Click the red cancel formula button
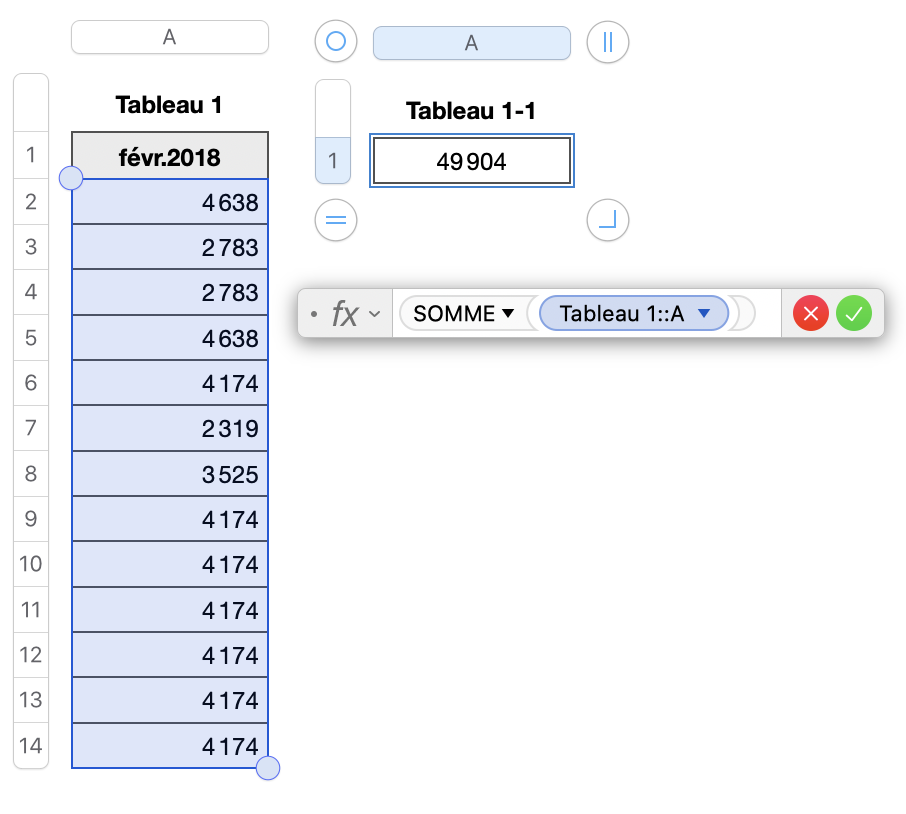 (811, 314)
